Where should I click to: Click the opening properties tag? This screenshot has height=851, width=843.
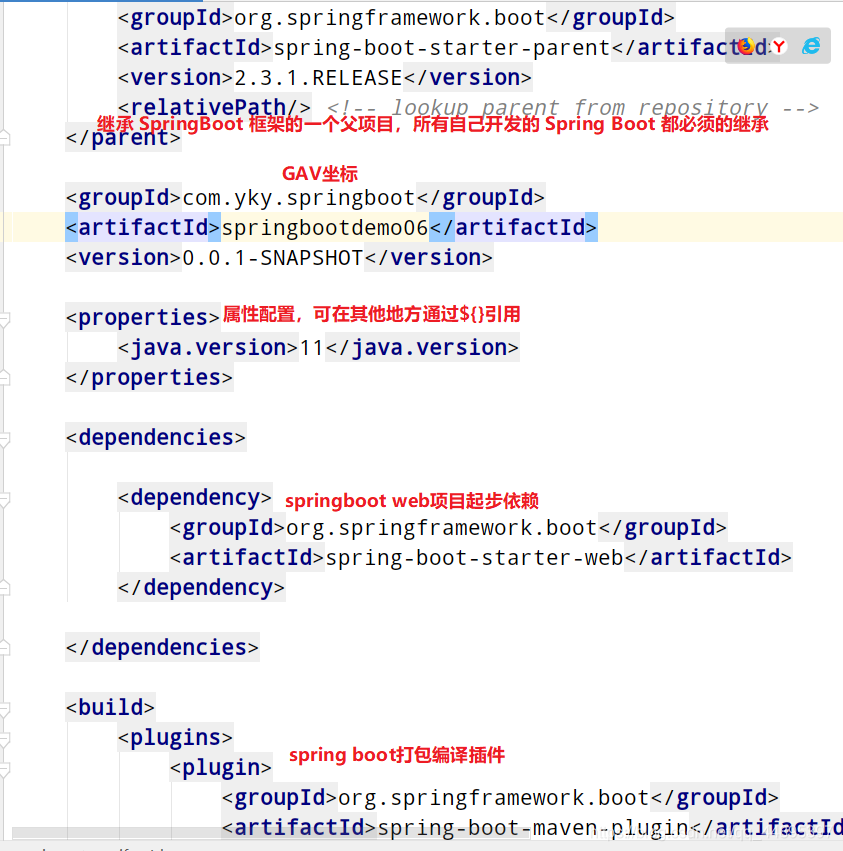click(143, 317)
